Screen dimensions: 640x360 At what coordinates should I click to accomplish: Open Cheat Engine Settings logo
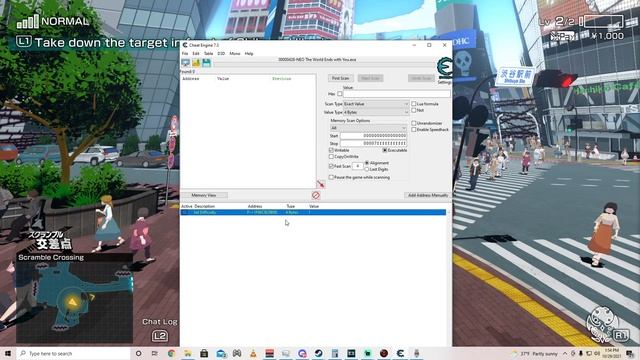tap(444, 68)
